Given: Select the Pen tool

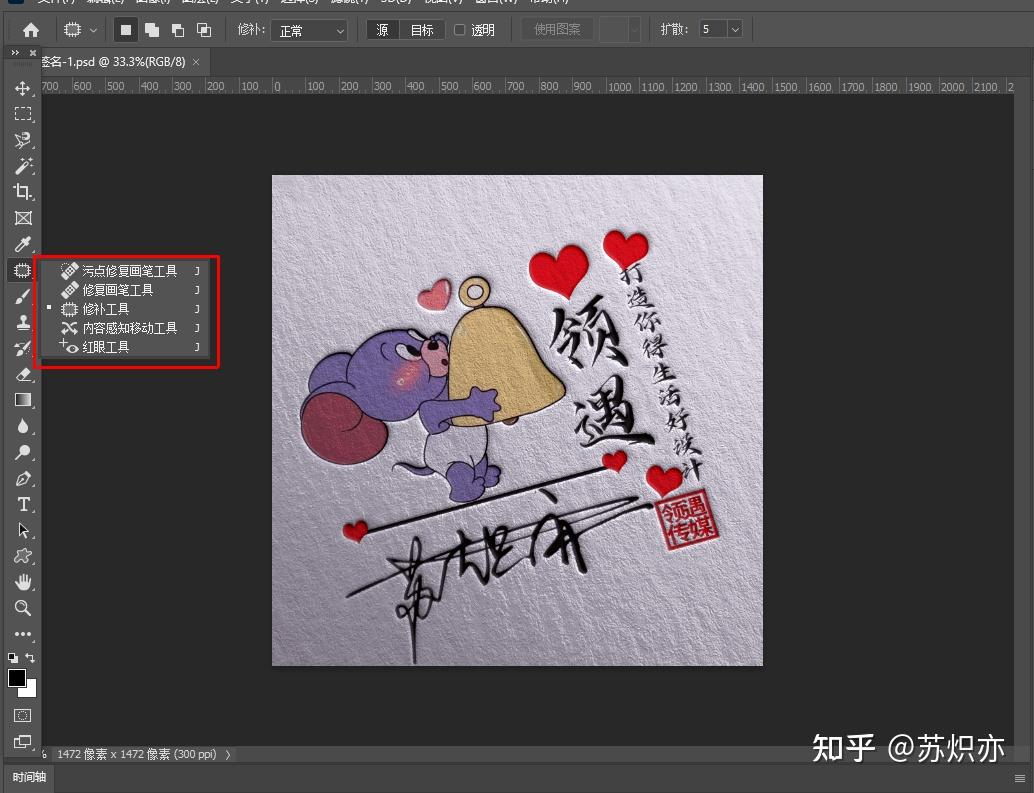Looking at the screenshot, I should [22, 479].
